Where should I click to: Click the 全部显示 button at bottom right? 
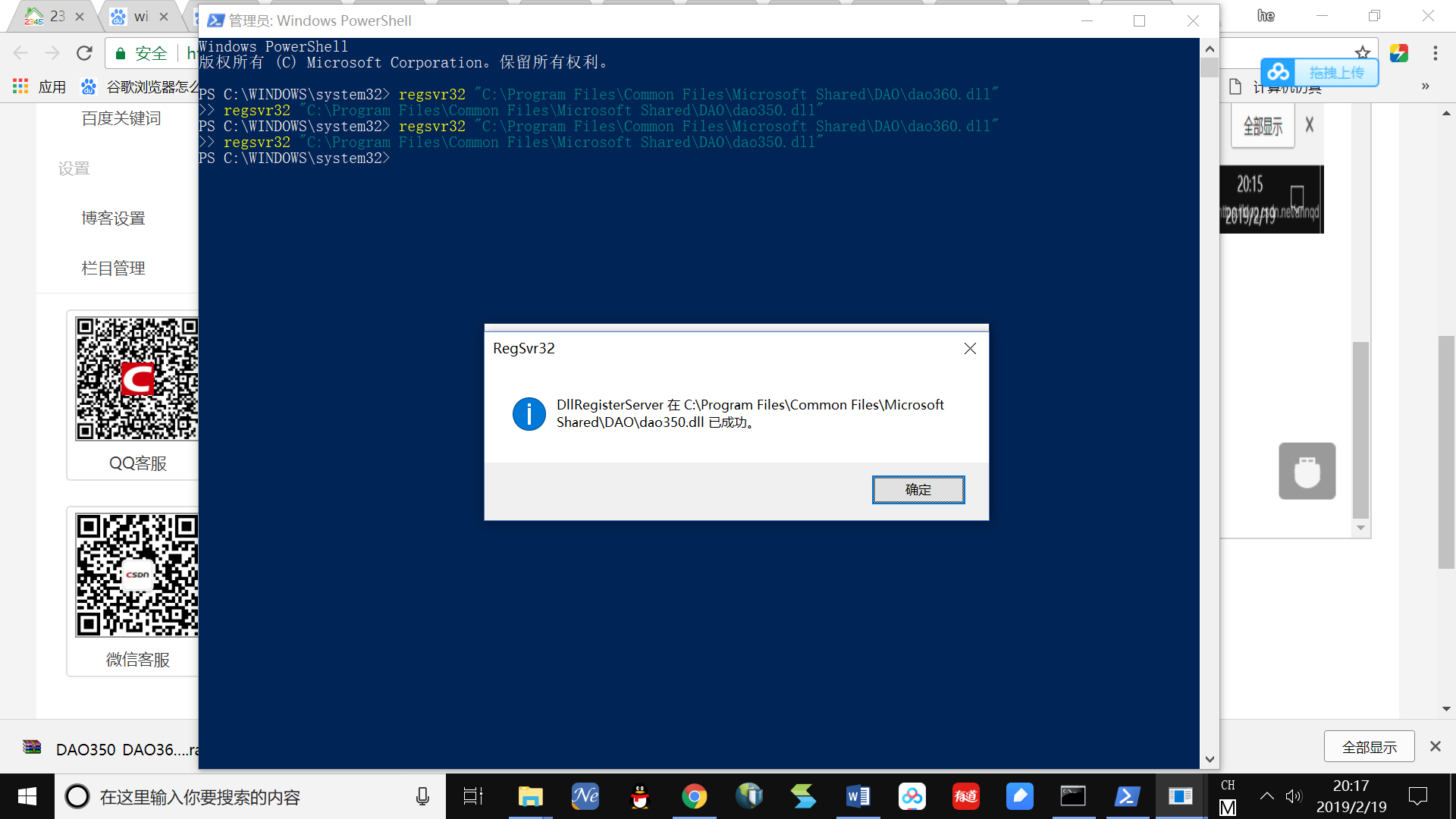click(1369, 746)
